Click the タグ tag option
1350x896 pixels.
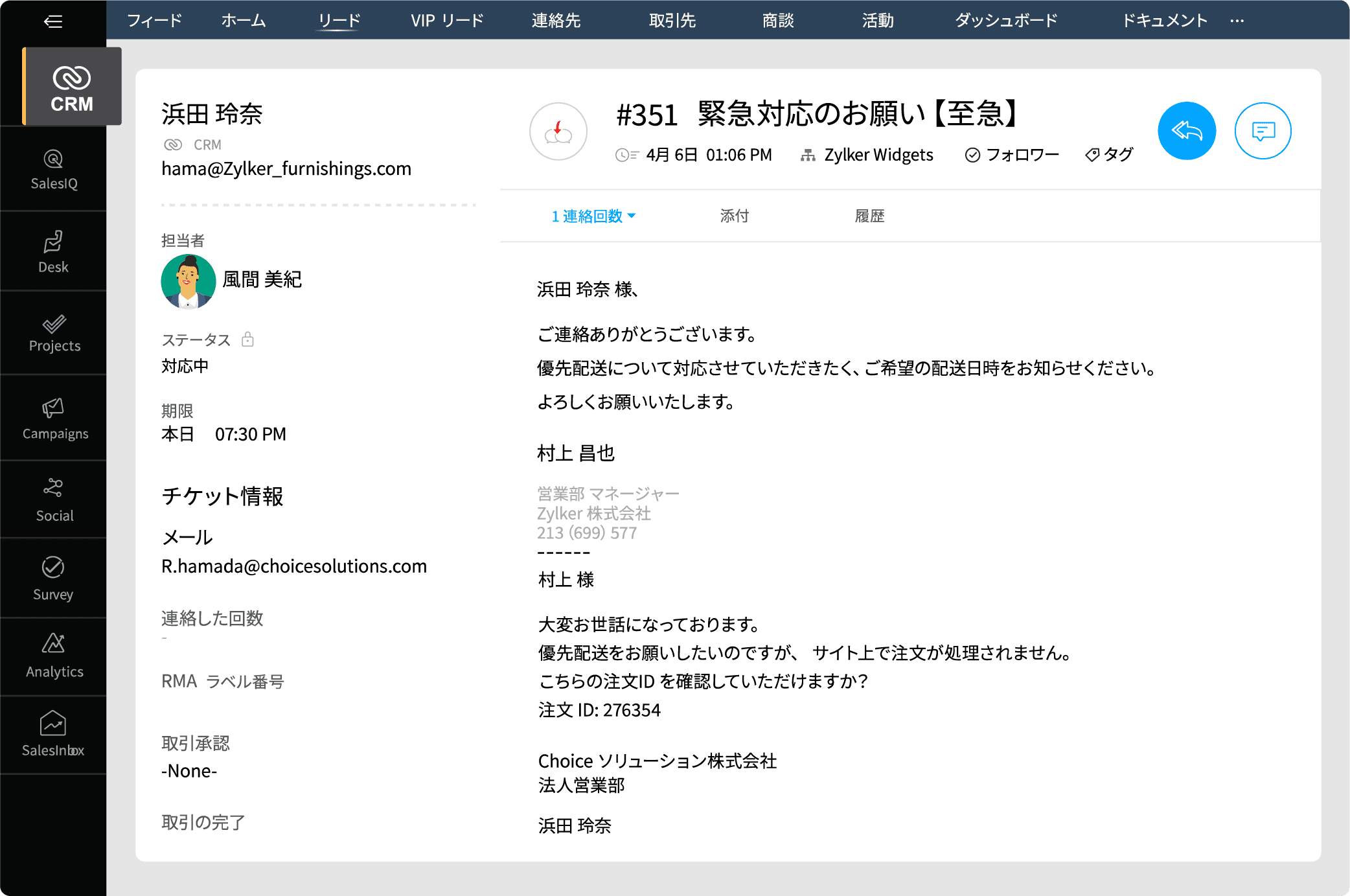(x=1109, y=155)
